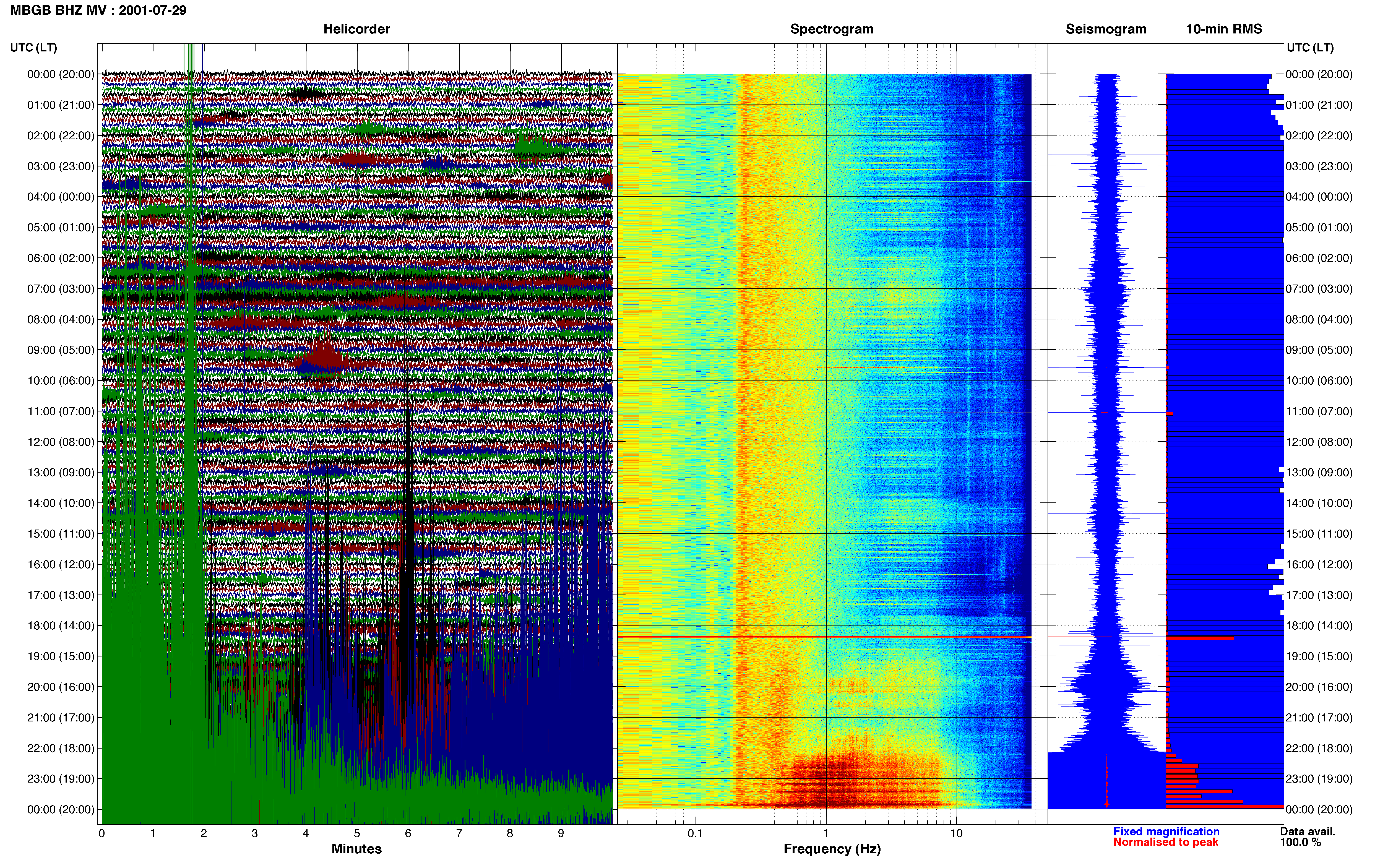1388x868 pixels.
Task: Click left time label 01:00 (21:00)
Action: coord(61,105)
